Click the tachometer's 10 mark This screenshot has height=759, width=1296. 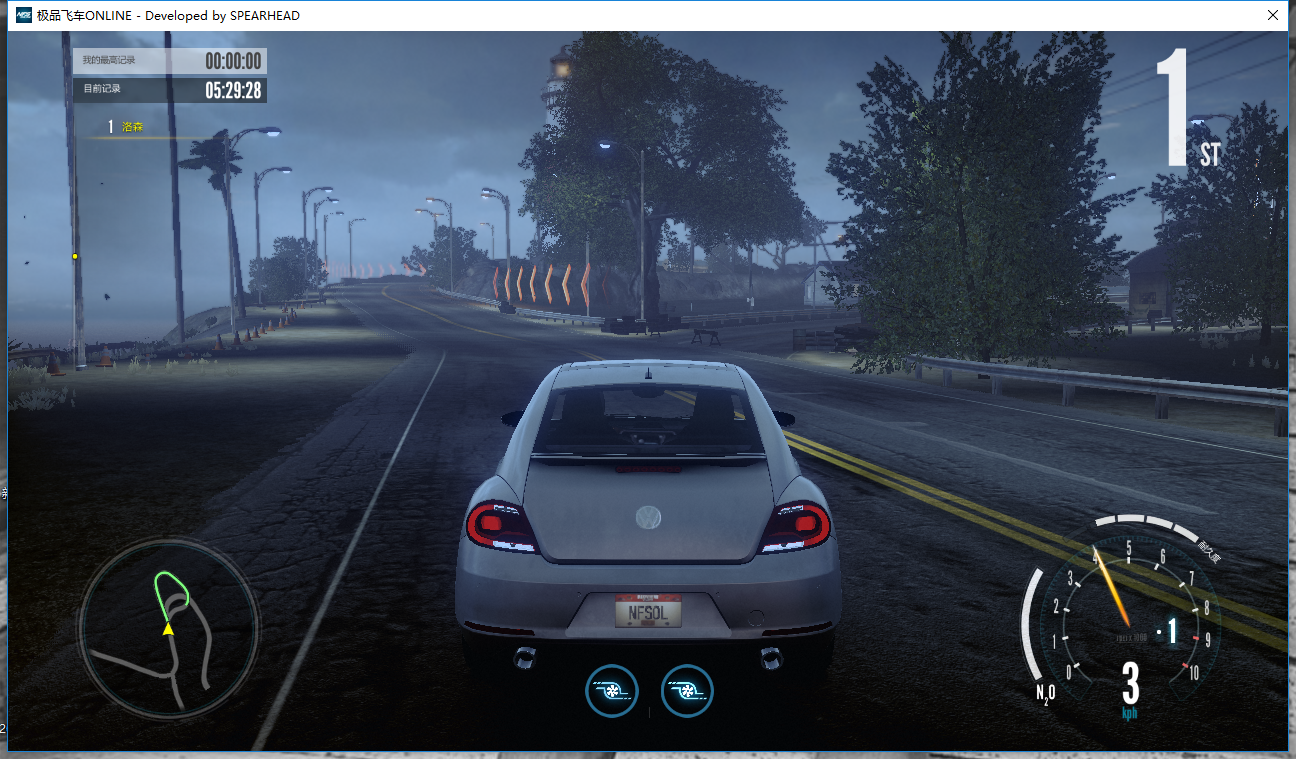(1193, 673)
